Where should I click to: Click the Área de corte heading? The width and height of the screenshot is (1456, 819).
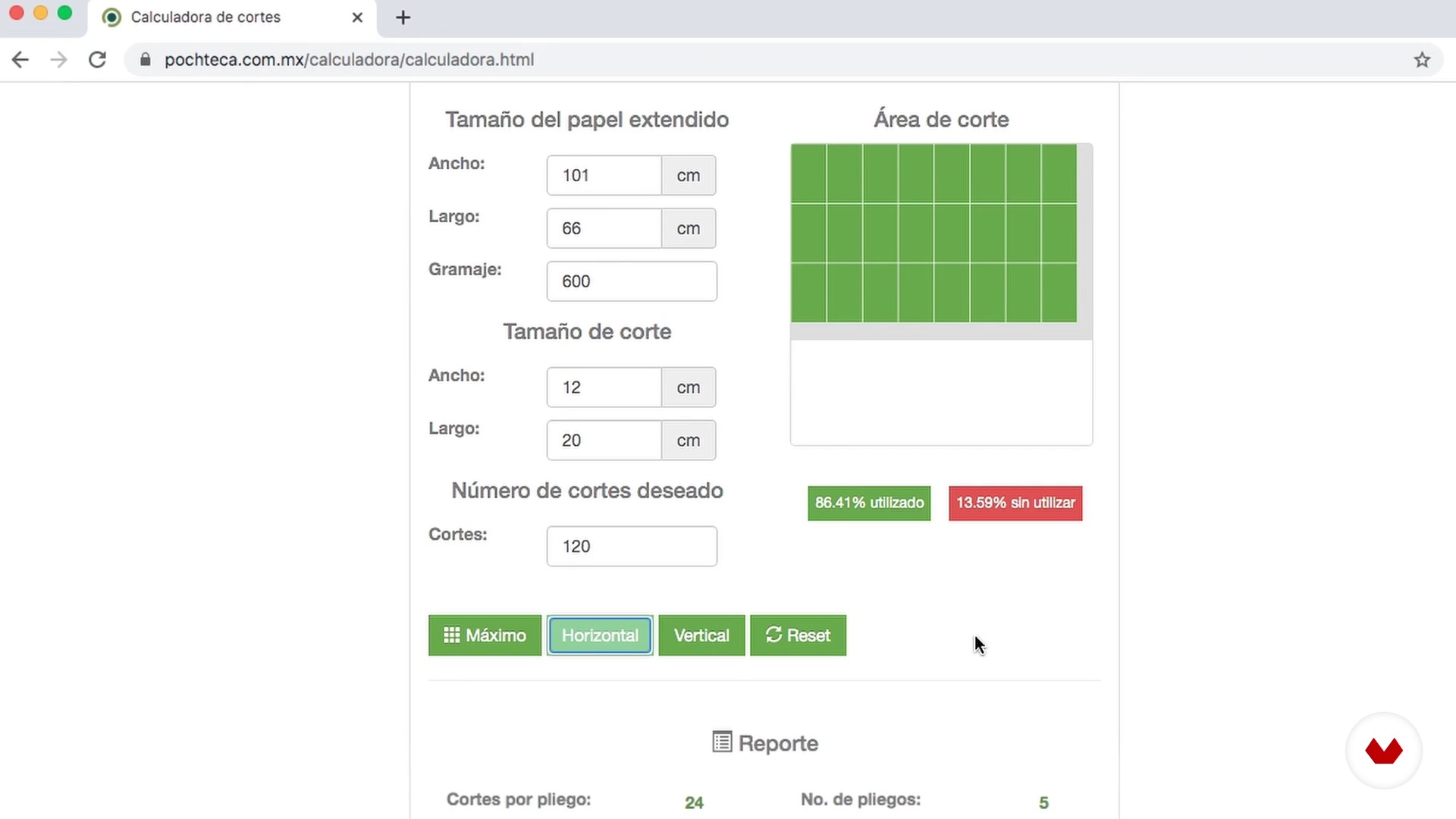tap(941, 120)
